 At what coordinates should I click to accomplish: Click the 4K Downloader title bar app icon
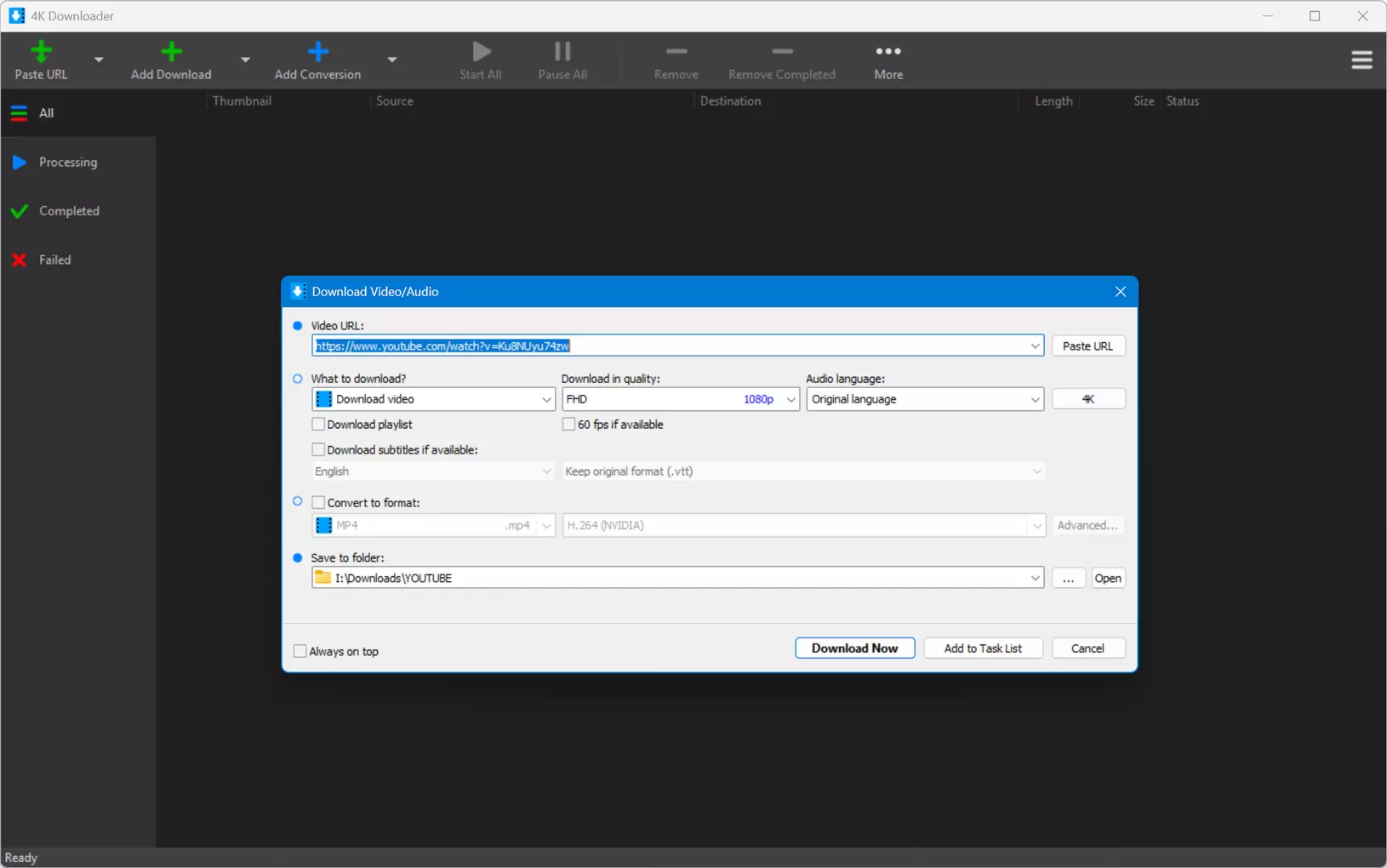tap(17, 16)
